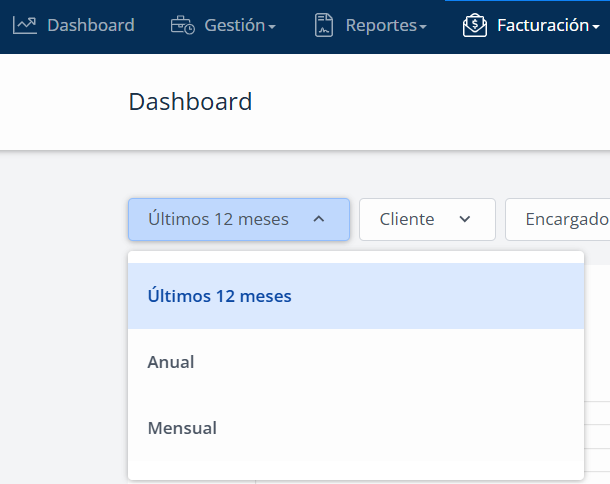The width and height of the screenshot is (610, 484).
Task: Click the up chevron in period selector
Action: point(319,219)
